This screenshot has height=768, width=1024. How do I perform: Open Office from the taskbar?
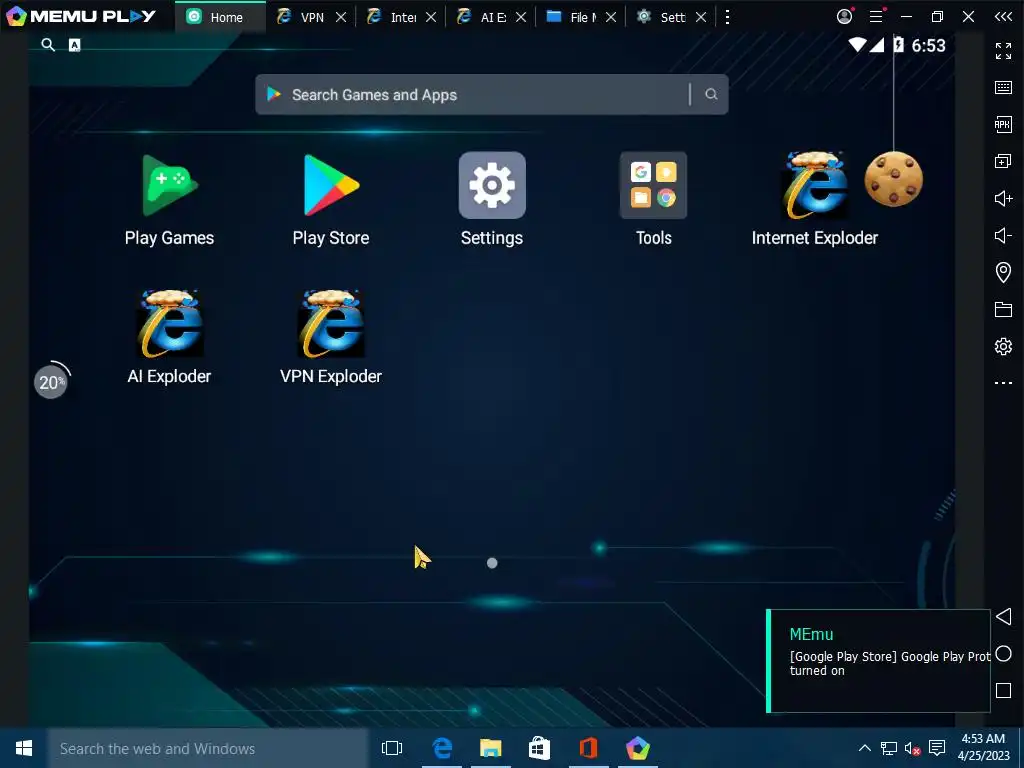[588, 748]
